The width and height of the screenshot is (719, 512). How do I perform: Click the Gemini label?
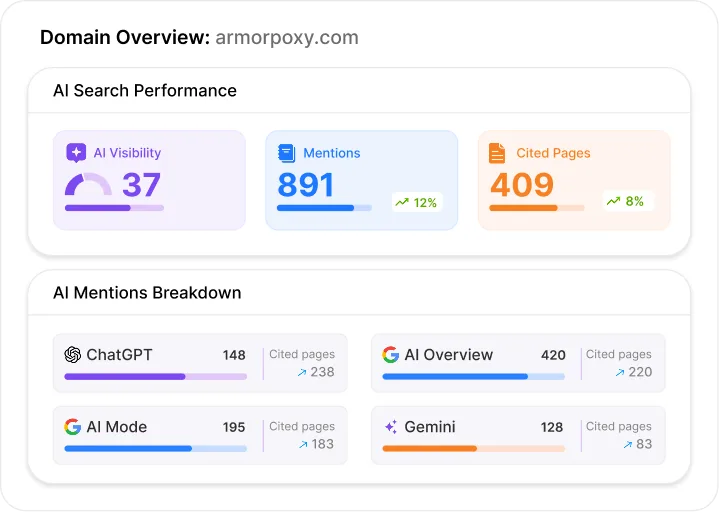[x=430, y=427]
